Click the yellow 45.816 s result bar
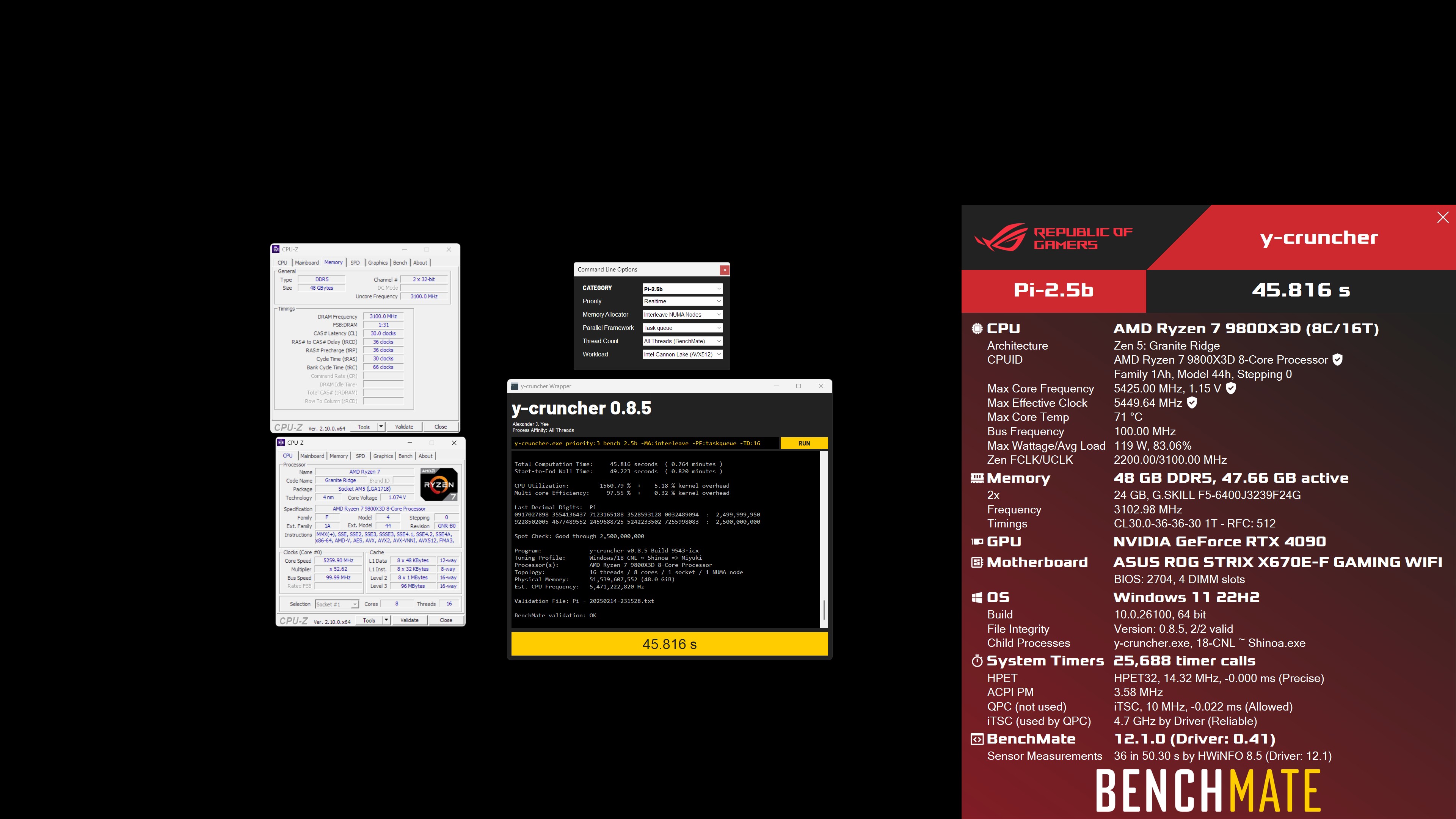The image size is (1456, 819). click(669, 644)
